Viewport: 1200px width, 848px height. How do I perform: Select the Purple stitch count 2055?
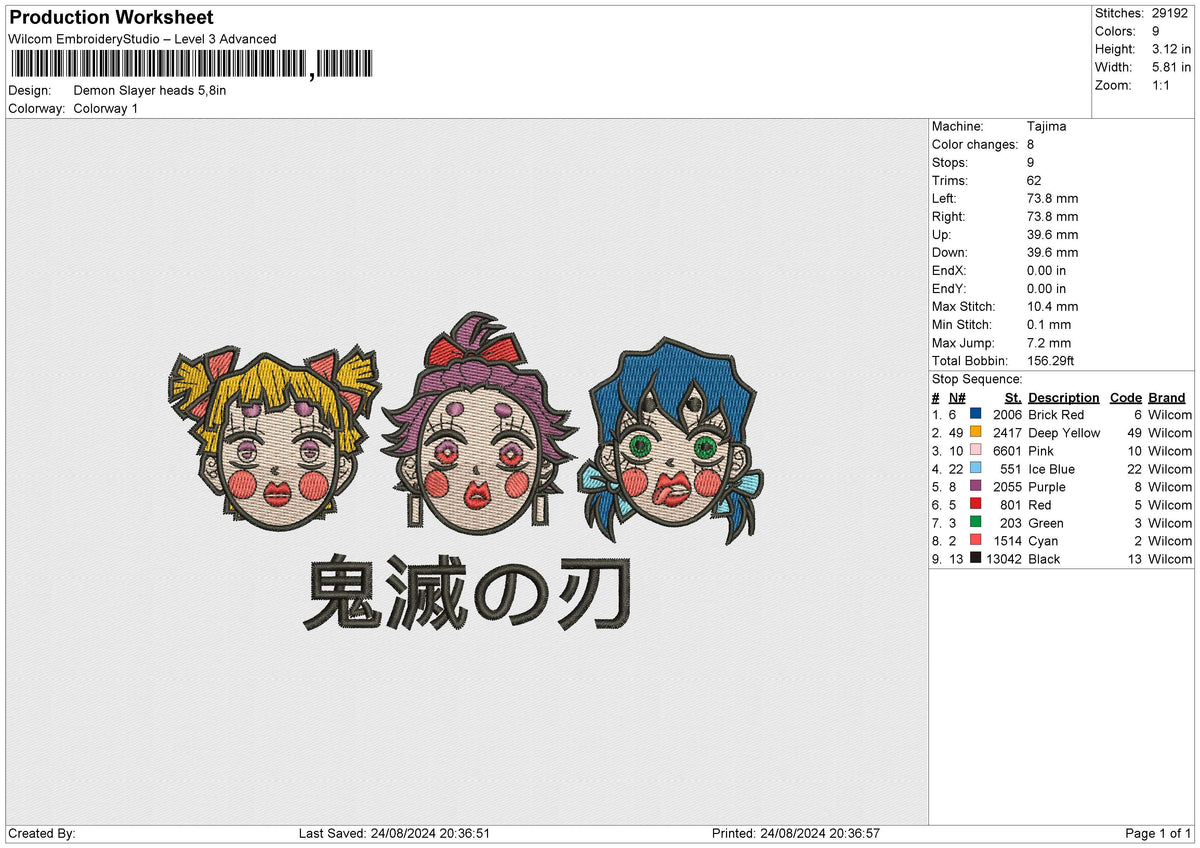(1007, 487)
